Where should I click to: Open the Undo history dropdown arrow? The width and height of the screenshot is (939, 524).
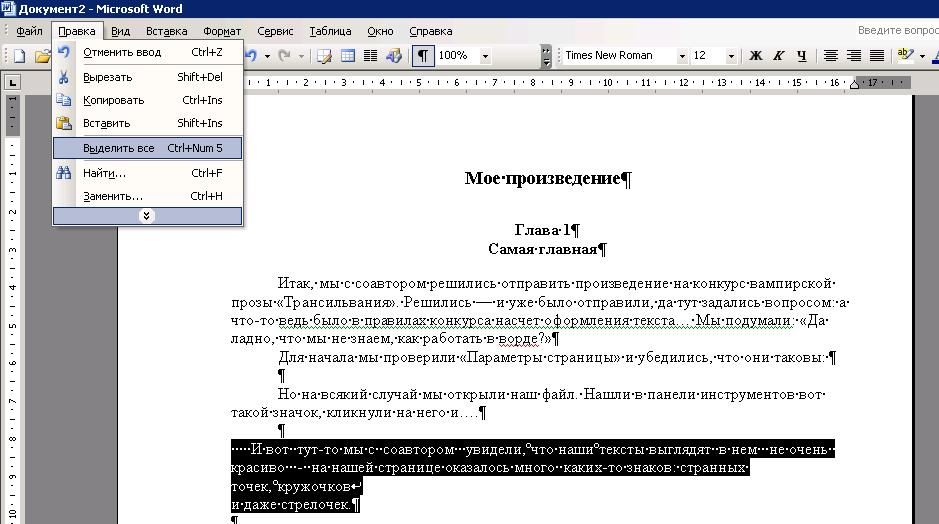267,56
